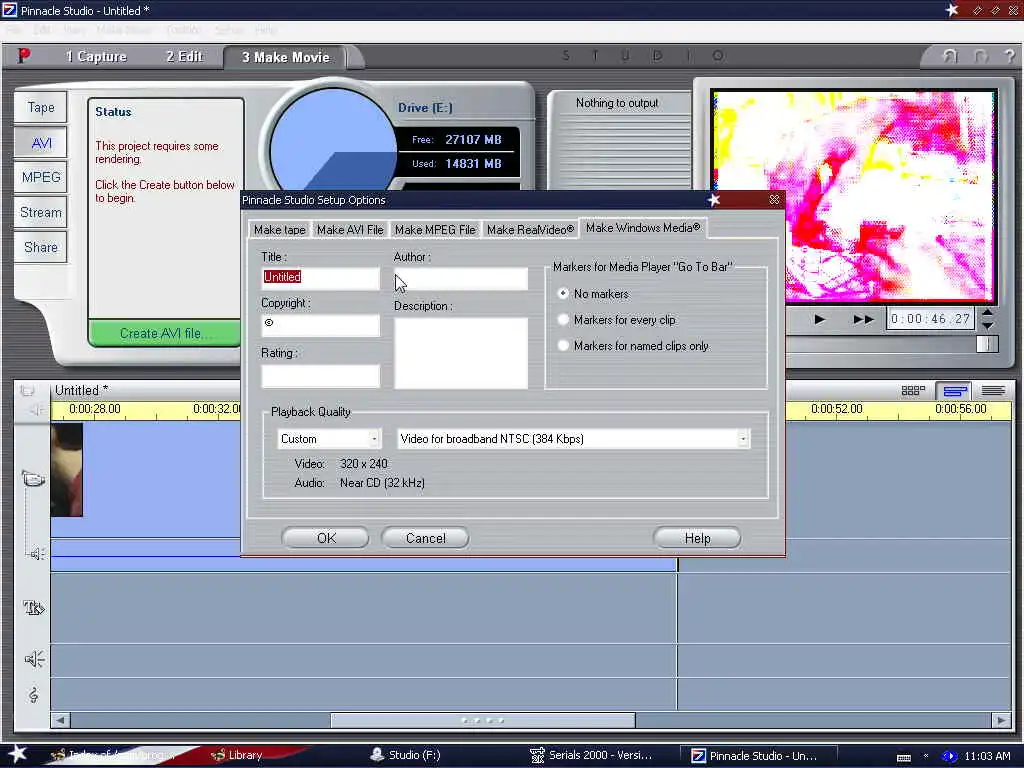Choose Stream output format
This screenshot has height=768, width=1024.
click(x=40, y=212)
